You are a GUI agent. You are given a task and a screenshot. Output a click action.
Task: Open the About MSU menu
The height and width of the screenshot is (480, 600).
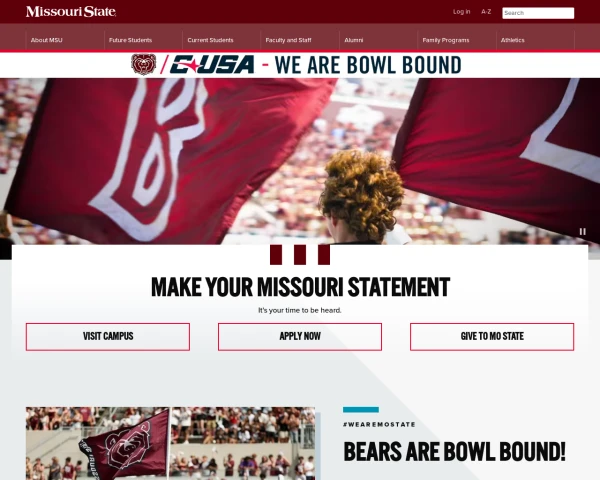(x=47, y=40)
